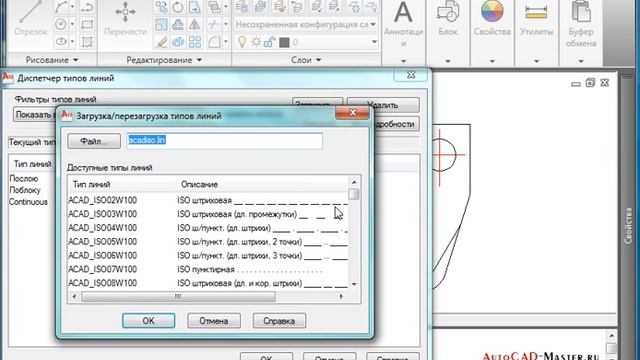Select the Circle drawing tool
The image size is (640, 360).
coord(61,24)
